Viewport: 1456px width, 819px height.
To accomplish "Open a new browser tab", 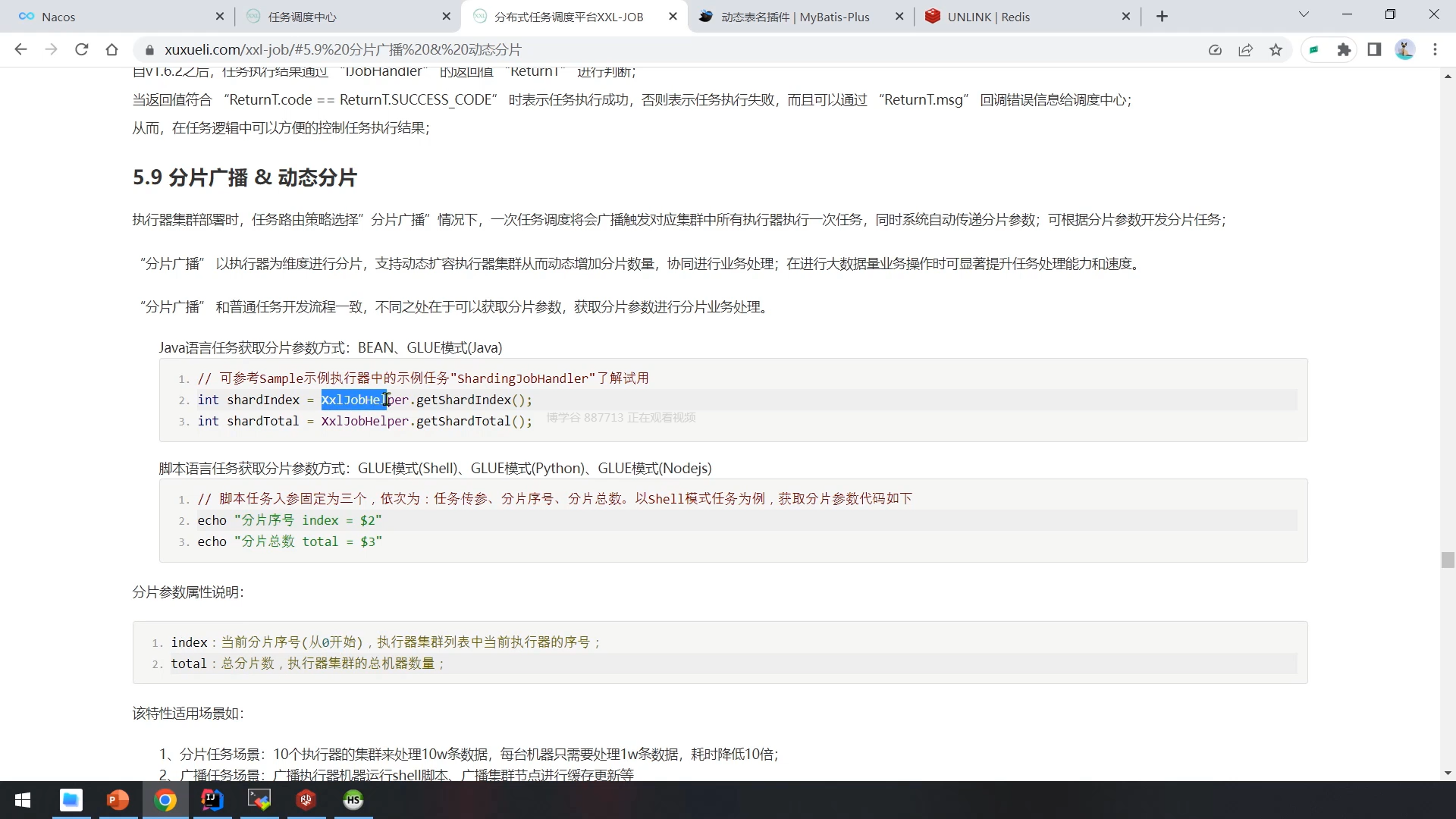I will click(1162, 17).
